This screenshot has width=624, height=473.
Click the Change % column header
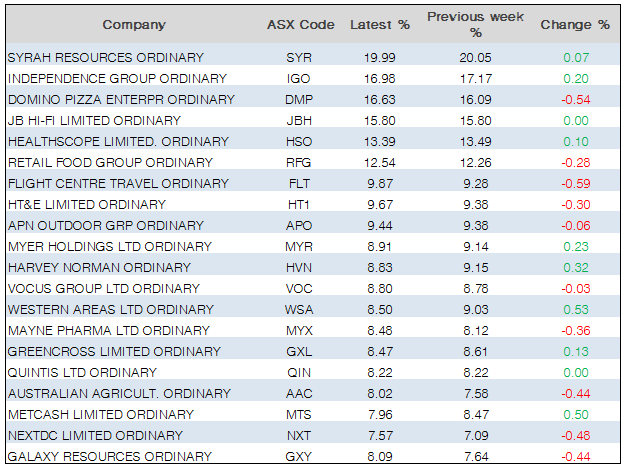[x=575, y=25]
